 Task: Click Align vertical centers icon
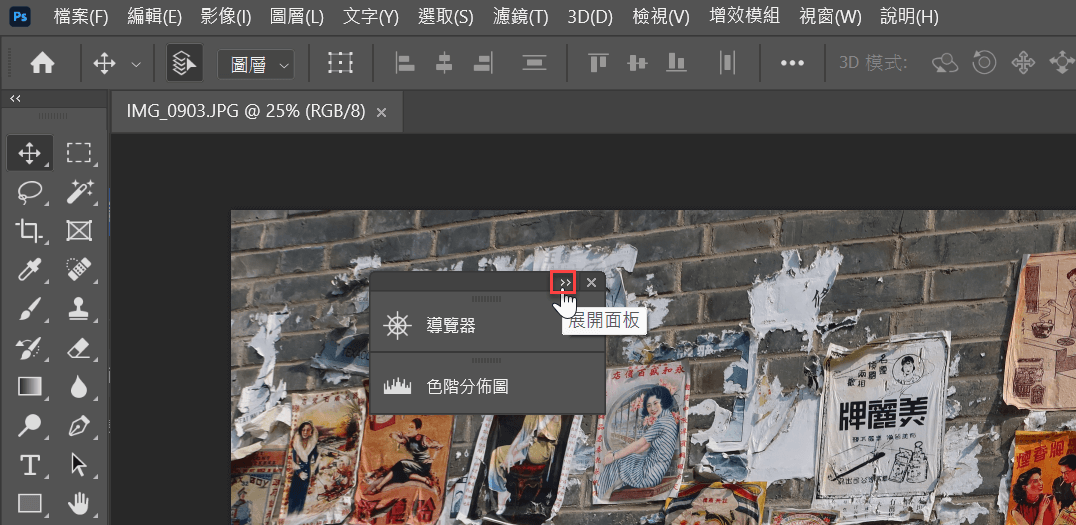coord(638,63)
